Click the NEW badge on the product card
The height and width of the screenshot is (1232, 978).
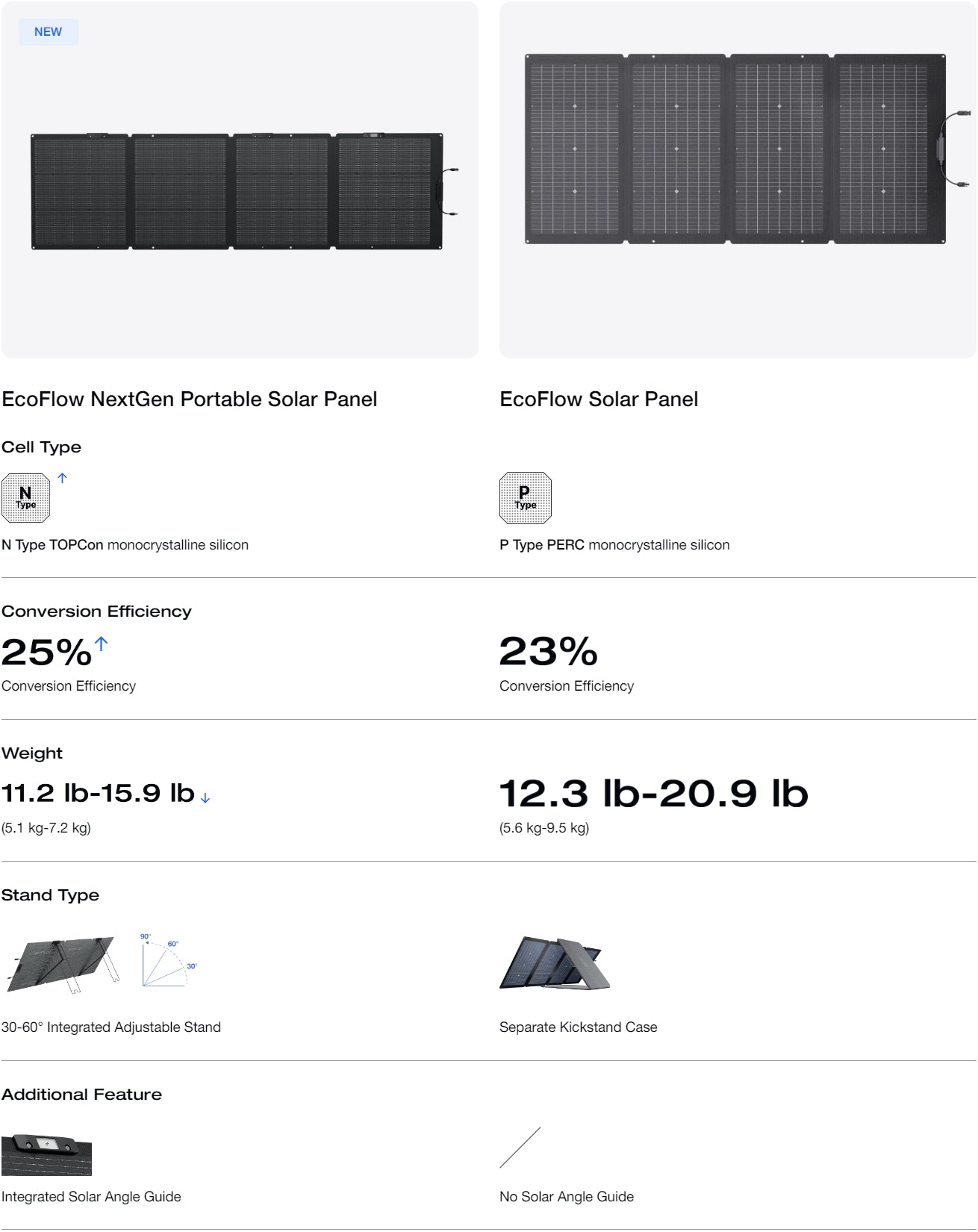49,32
